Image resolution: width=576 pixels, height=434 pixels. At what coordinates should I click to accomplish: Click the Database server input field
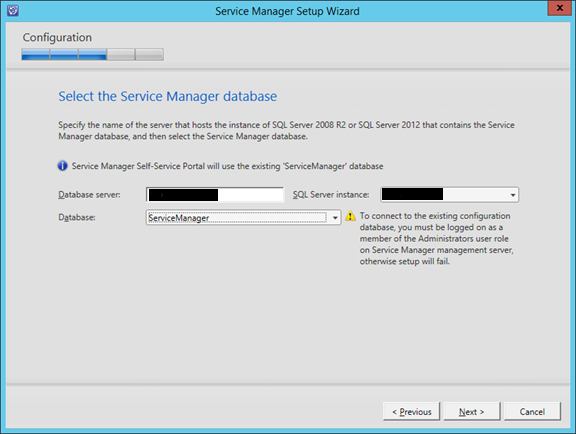pyautogui.click(x=215, y=195)
